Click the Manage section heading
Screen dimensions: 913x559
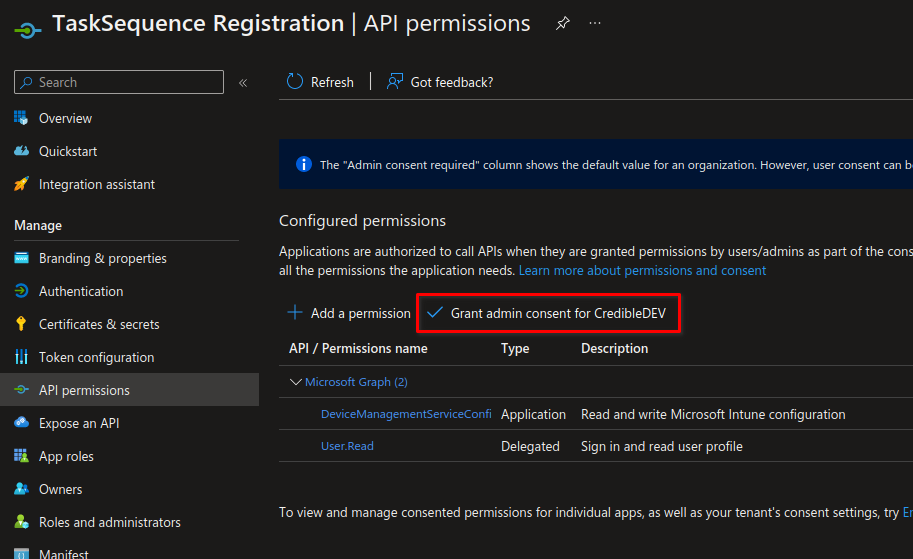(38, 225)
